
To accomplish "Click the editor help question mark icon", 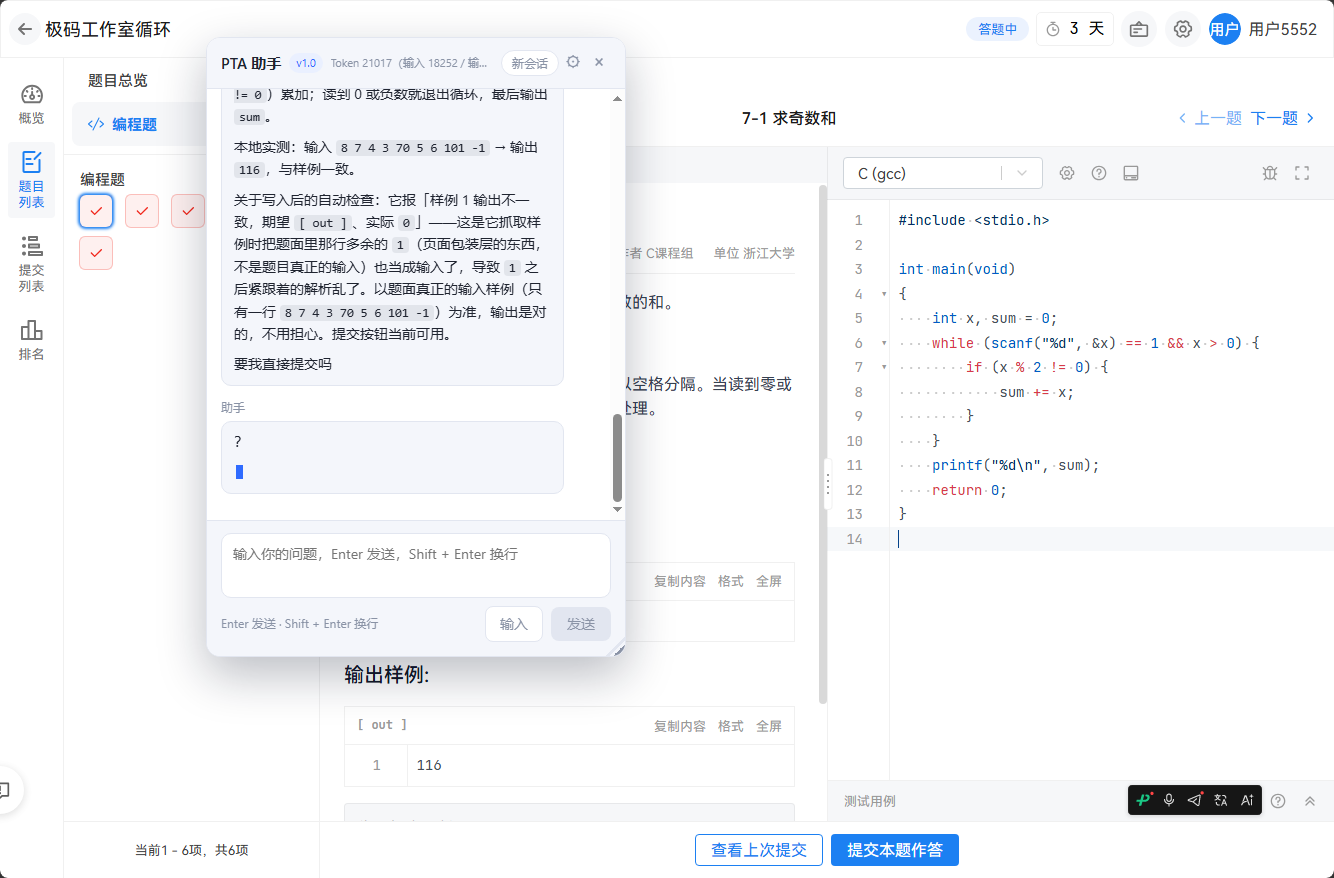I will pyautogui.click(x=1099, y=173).
